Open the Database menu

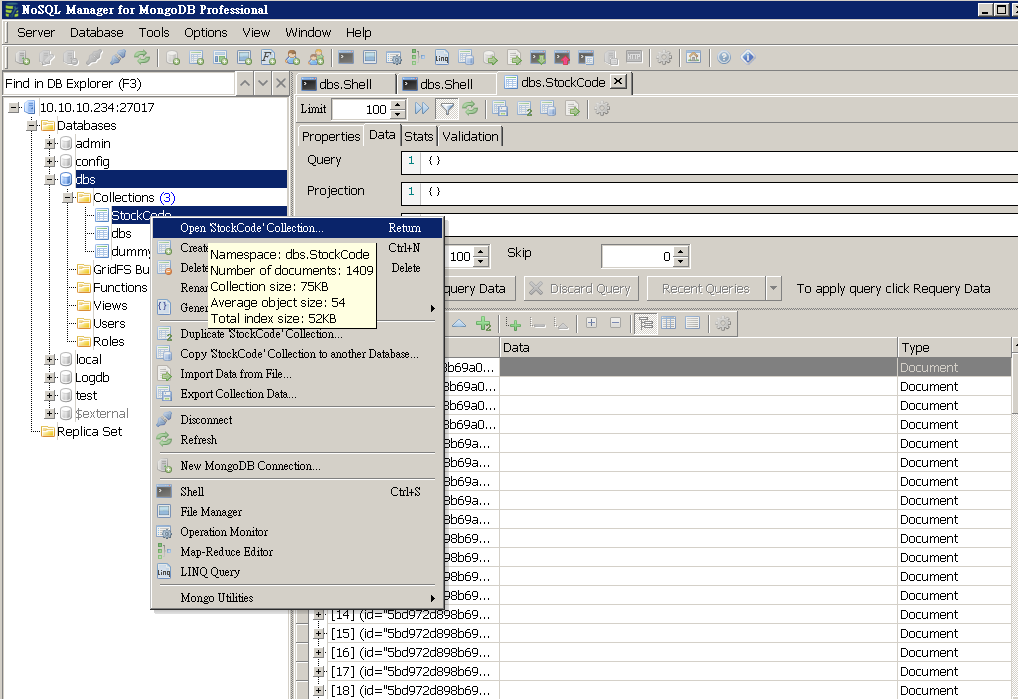96,32
